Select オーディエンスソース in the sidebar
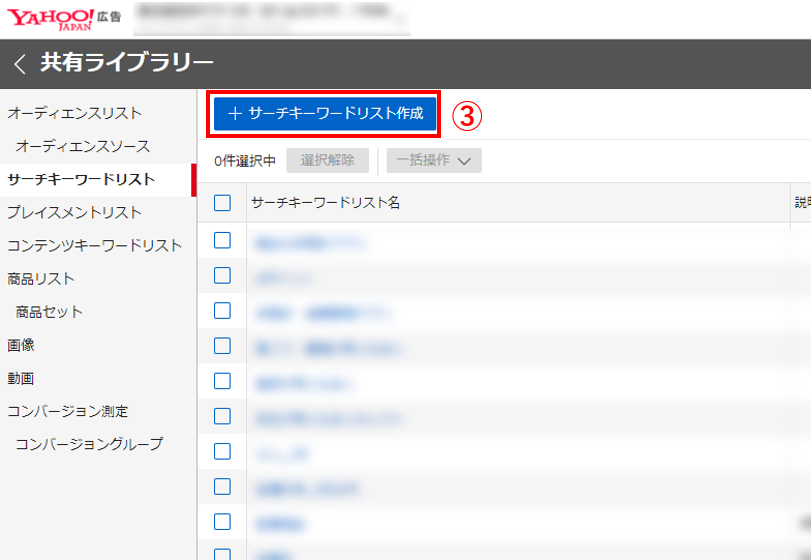This screenshot has width=811, height=560. 83,146
